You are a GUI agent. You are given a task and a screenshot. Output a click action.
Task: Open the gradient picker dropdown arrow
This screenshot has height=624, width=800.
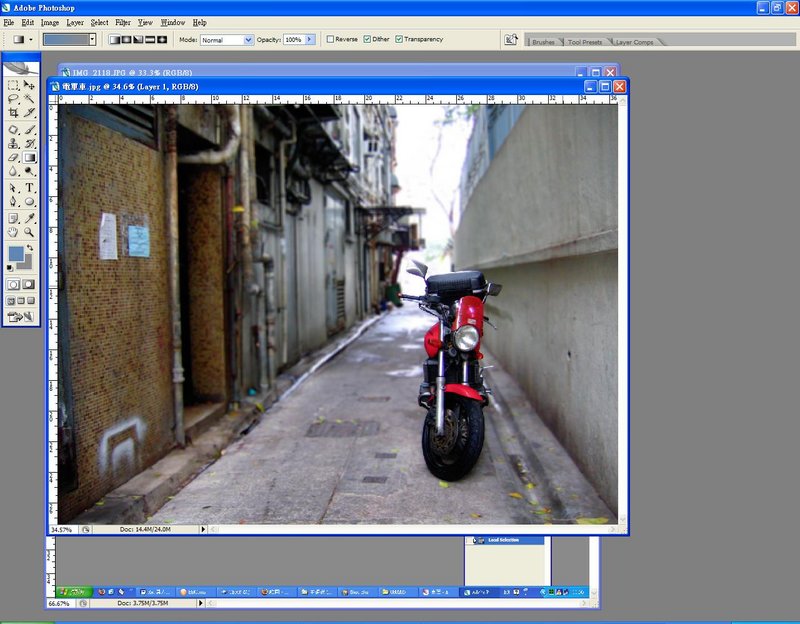[92, 40]
